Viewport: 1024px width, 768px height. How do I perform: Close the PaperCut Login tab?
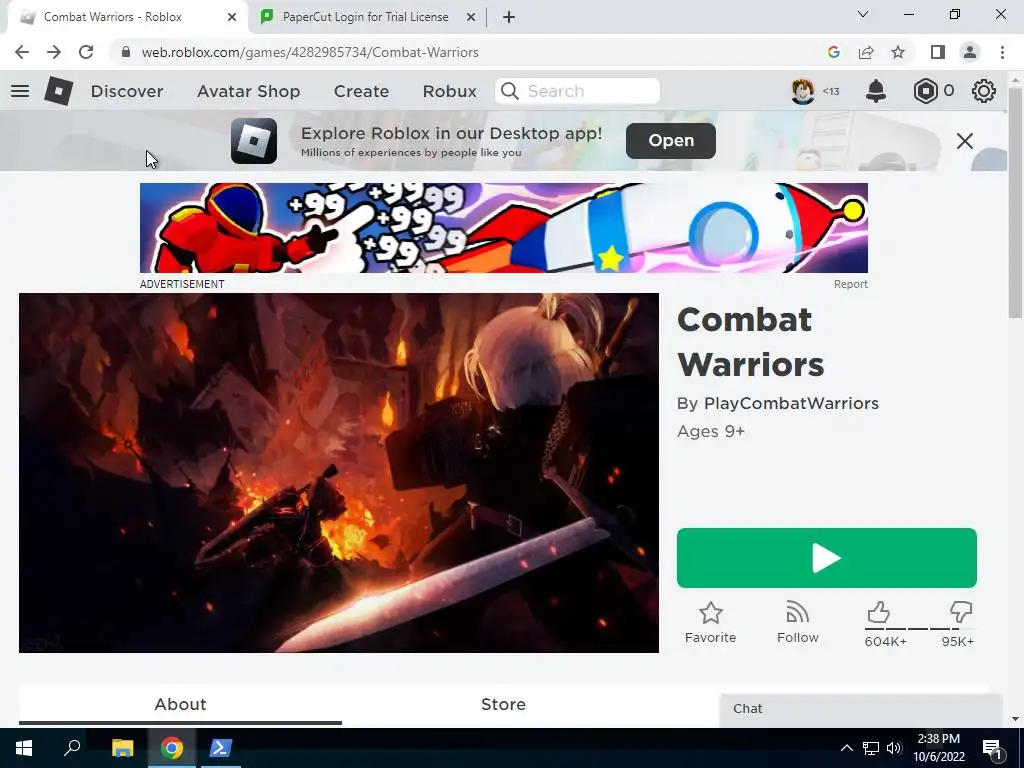tap(471, 17)
